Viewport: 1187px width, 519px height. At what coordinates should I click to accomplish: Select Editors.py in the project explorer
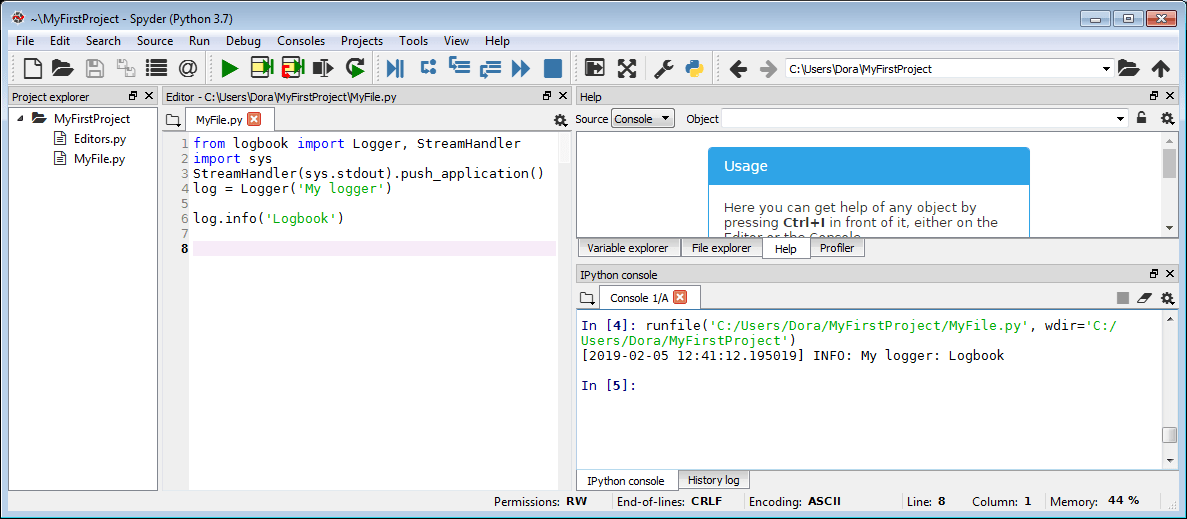click(100, 139)
